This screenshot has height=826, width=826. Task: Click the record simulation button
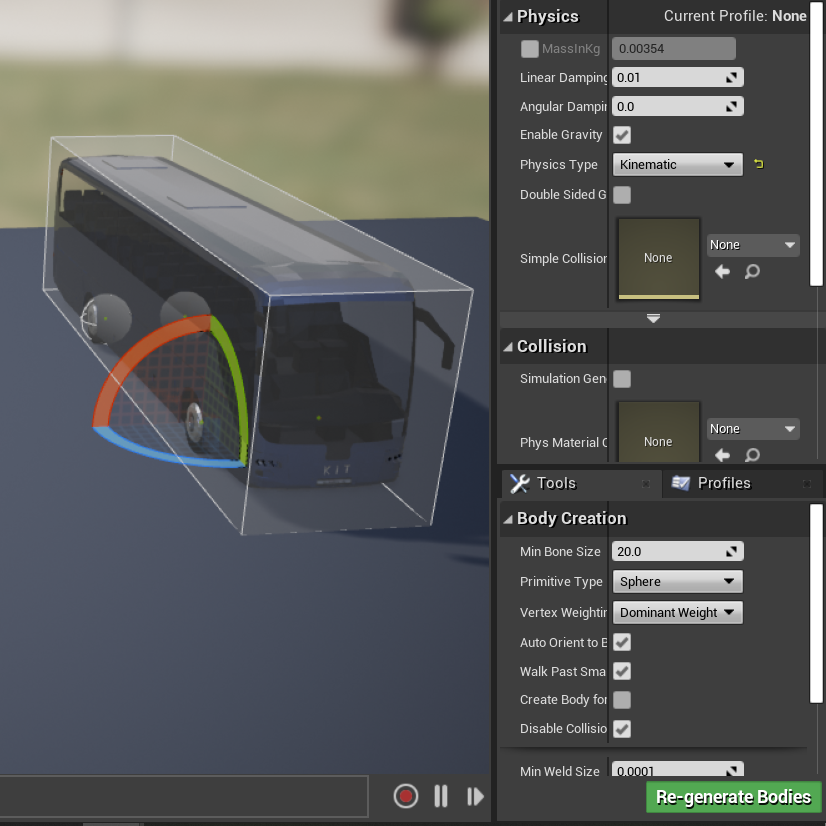coord(406,796)
